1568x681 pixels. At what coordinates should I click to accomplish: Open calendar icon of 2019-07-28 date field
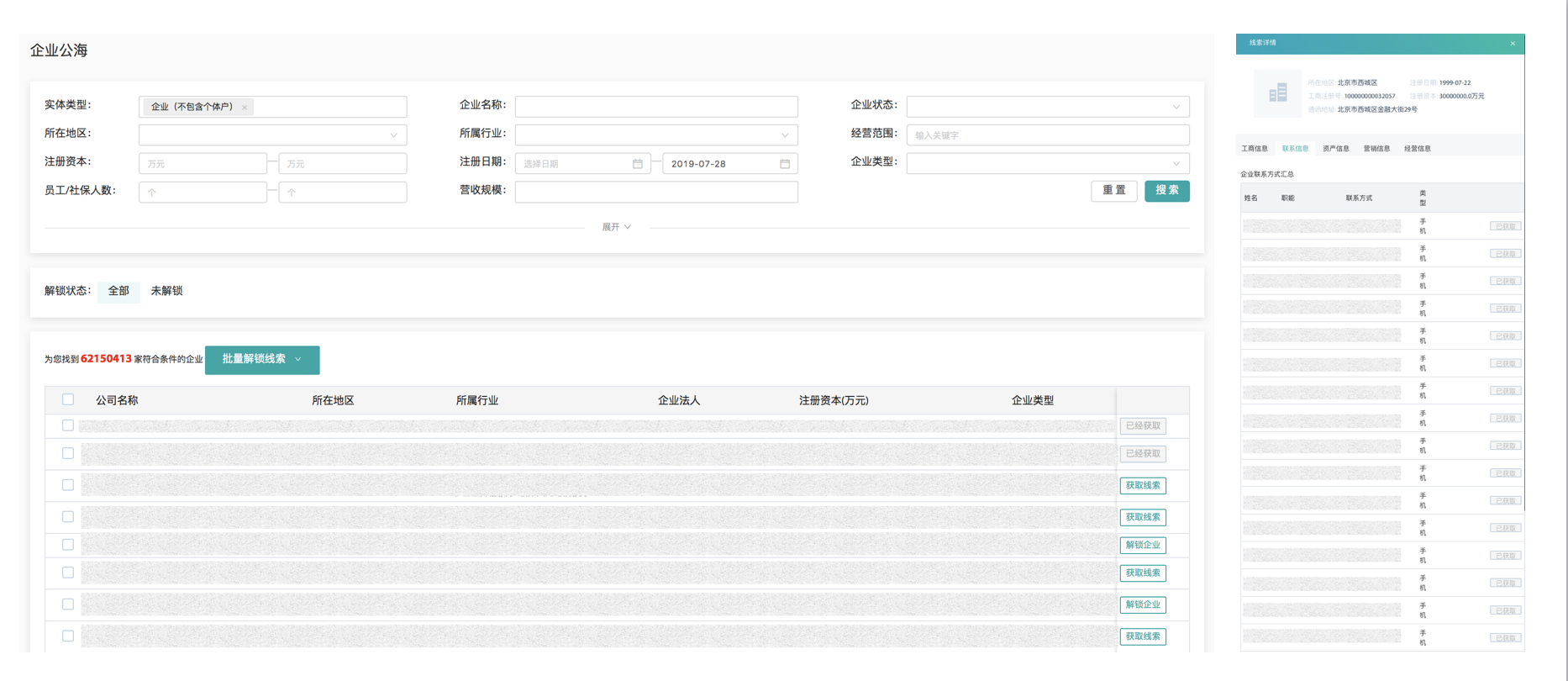click(x=785, y=164)
